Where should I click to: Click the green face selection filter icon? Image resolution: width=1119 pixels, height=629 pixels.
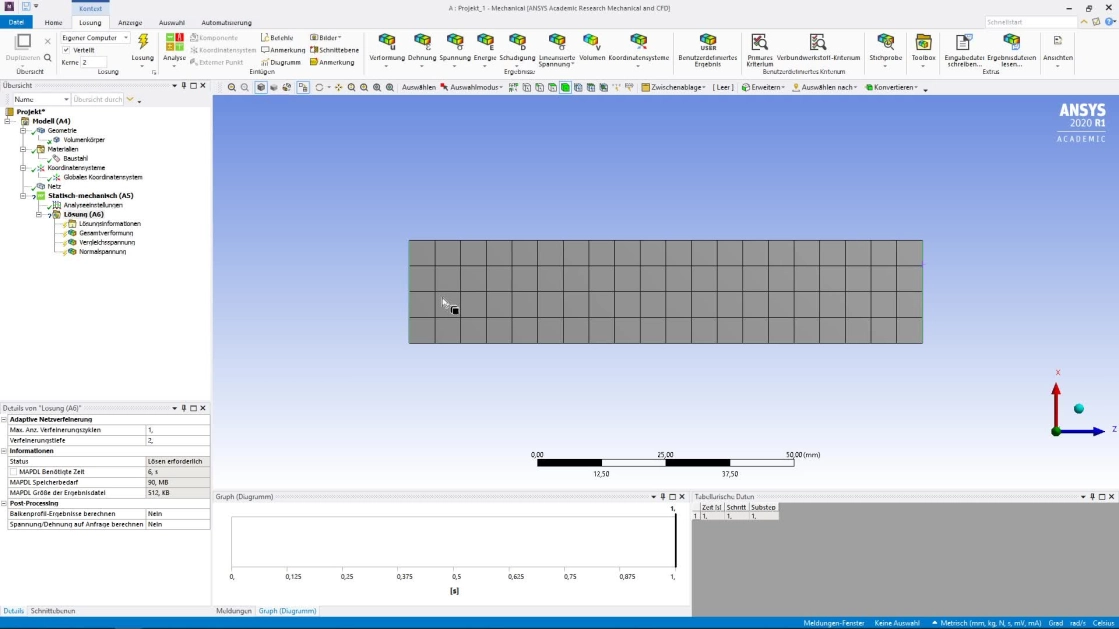(565, 87)
